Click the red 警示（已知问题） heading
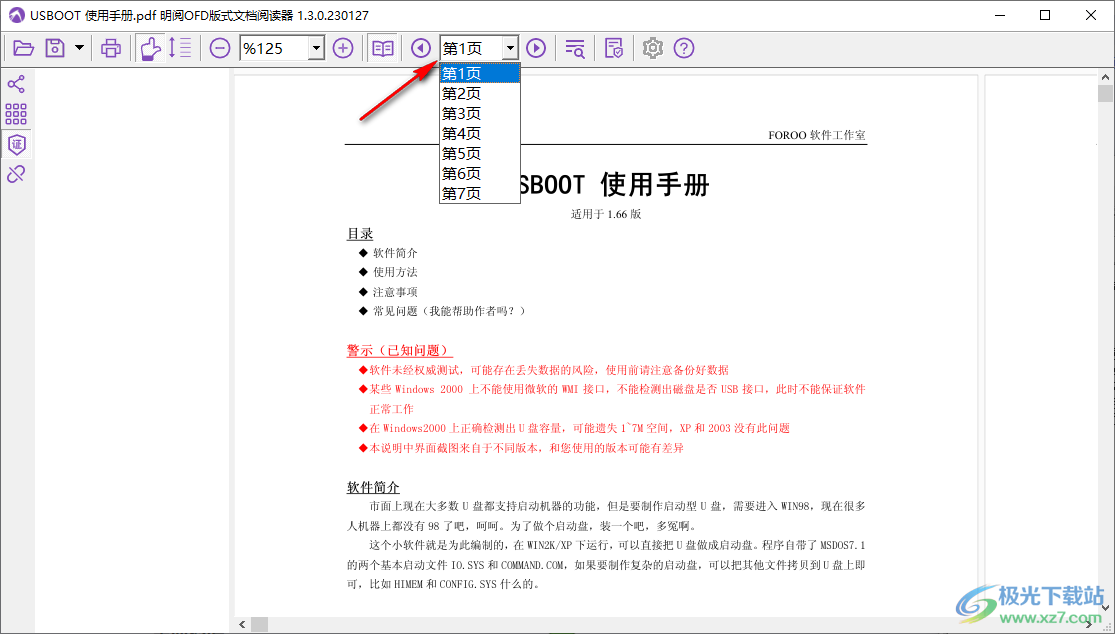 pyautogui.click(x=399, y=350)
